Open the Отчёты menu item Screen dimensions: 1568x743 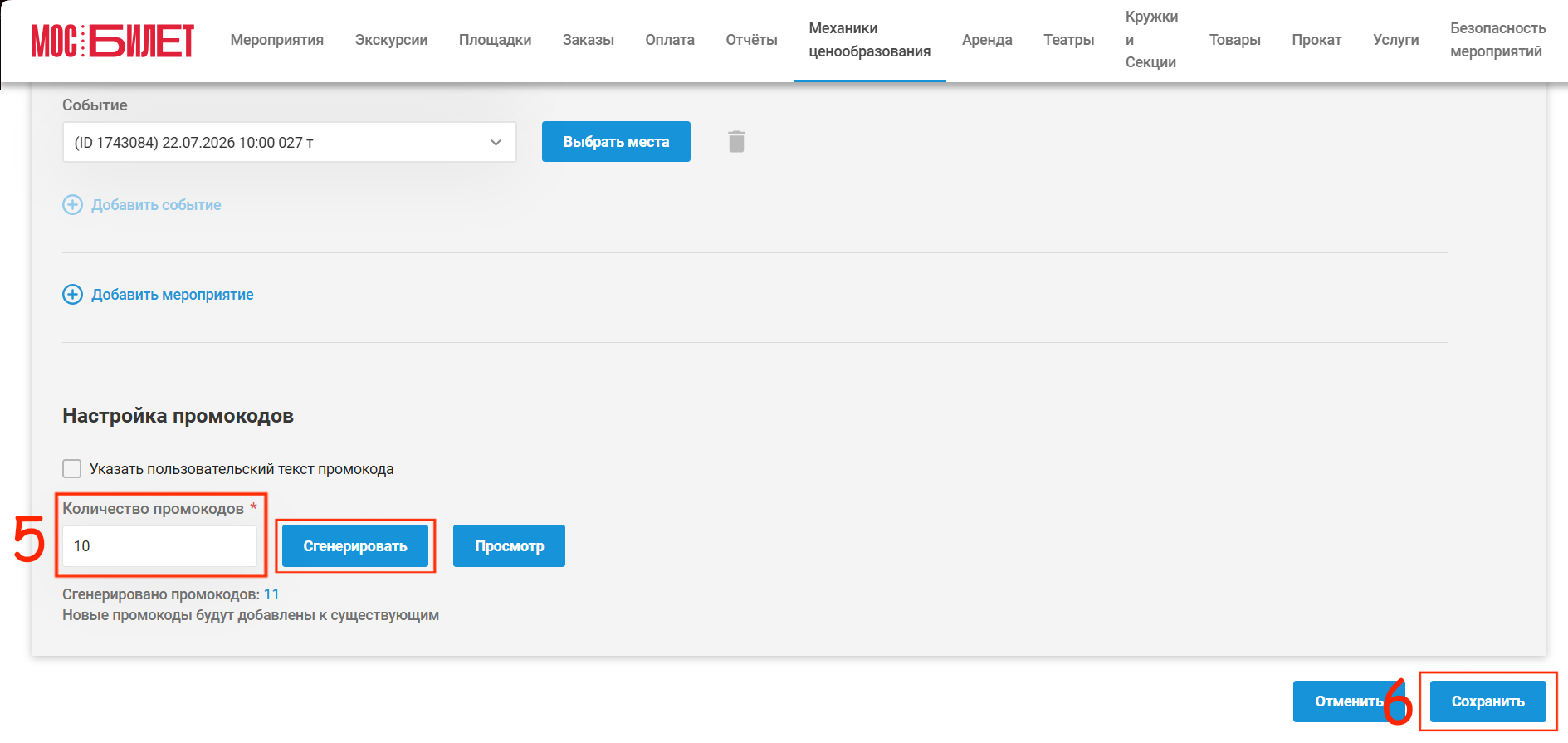click(x=752, y=40)
